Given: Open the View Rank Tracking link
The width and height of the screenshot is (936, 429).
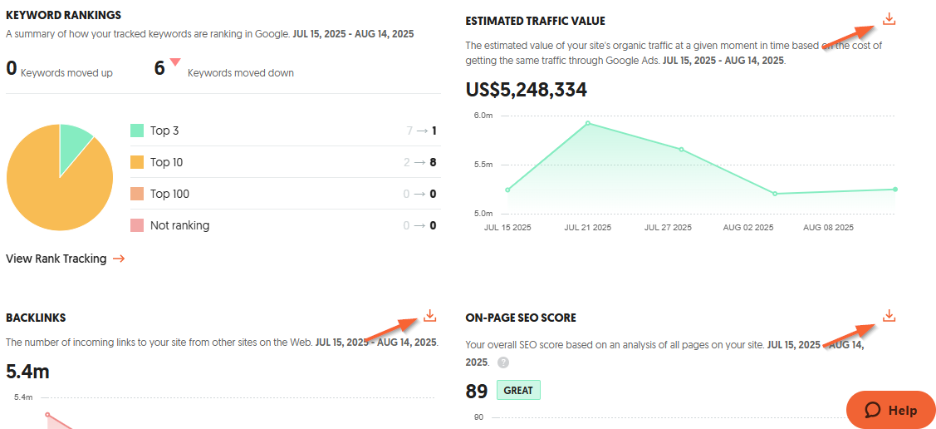Looking at the screenshot, I should pos(66,258).
